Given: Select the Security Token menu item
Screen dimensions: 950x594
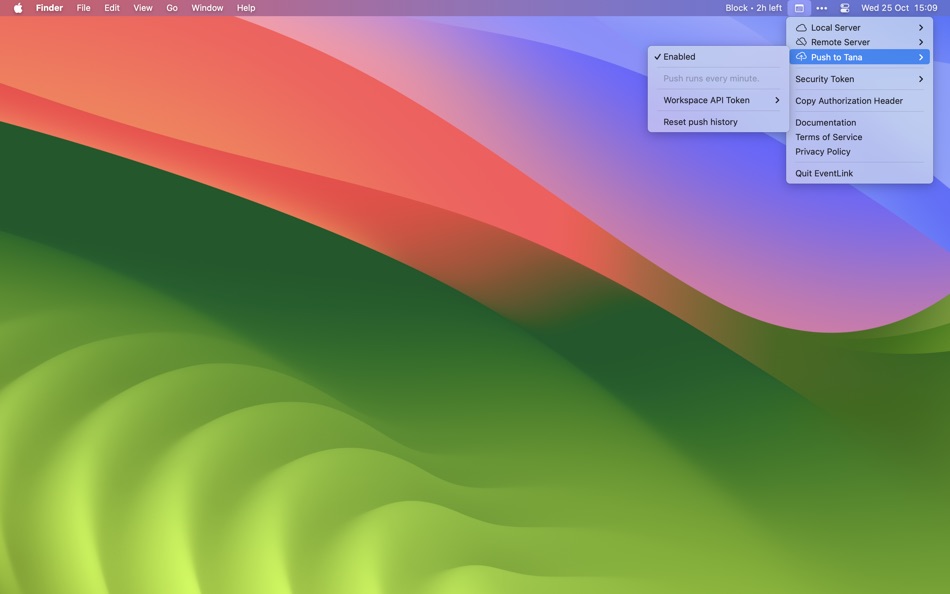Looking at the screenshot, I should point(859,79).
